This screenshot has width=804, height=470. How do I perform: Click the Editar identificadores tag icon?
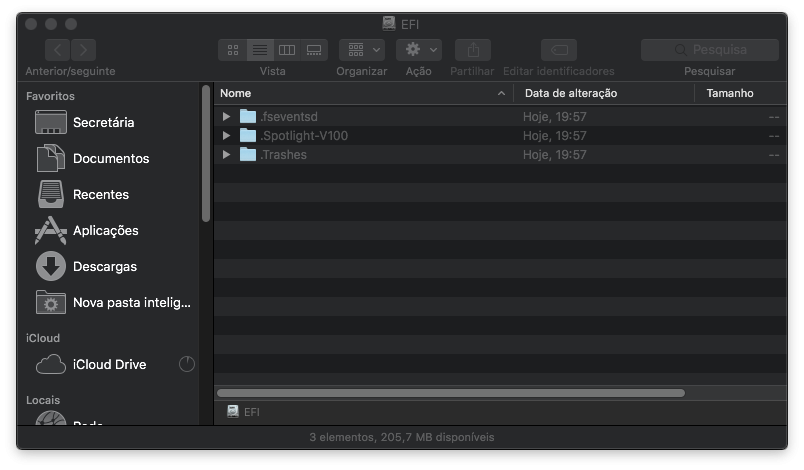point(559,50)
